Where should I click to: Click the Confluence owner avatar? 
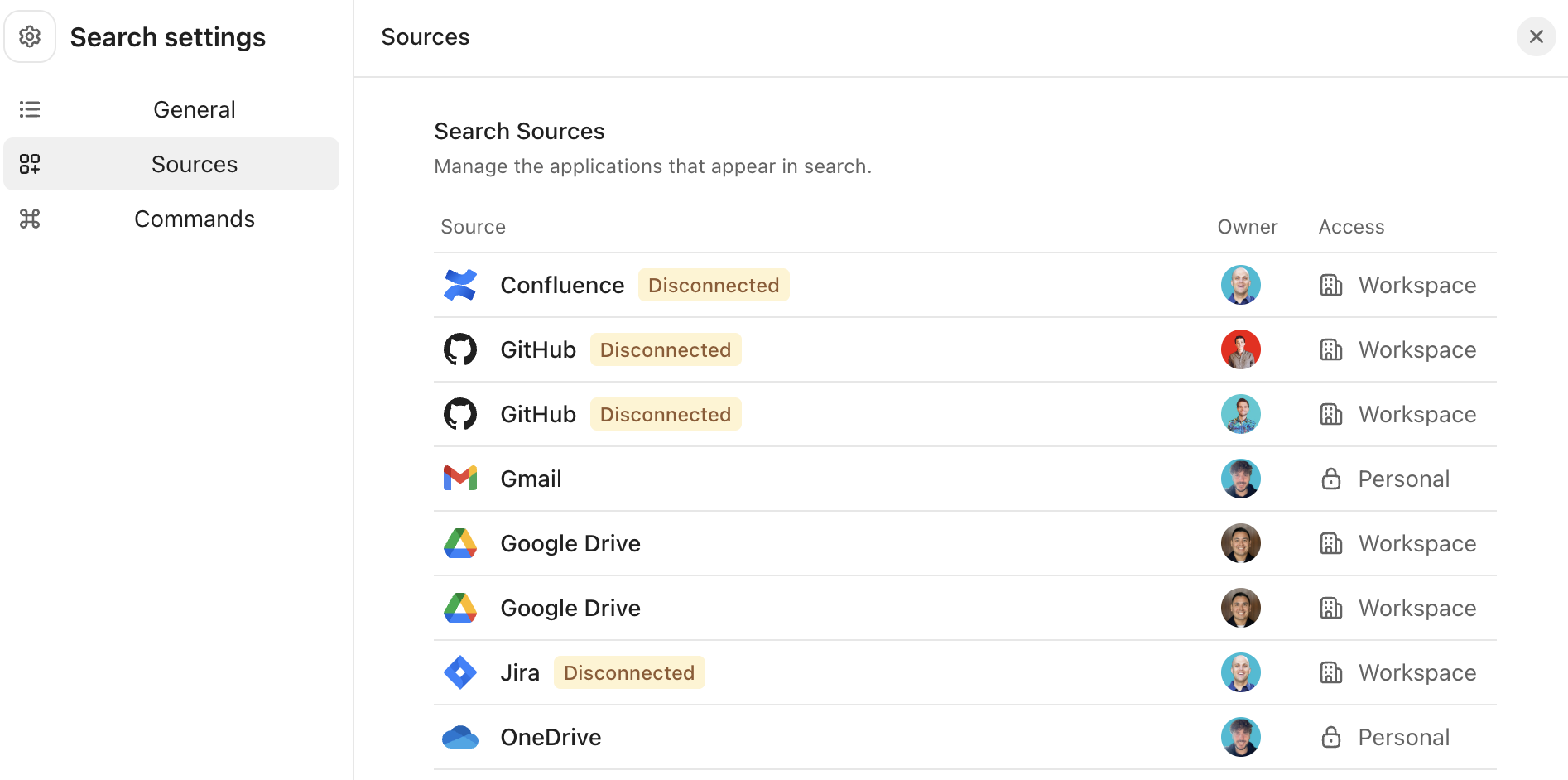click(x=1241, y=285)
